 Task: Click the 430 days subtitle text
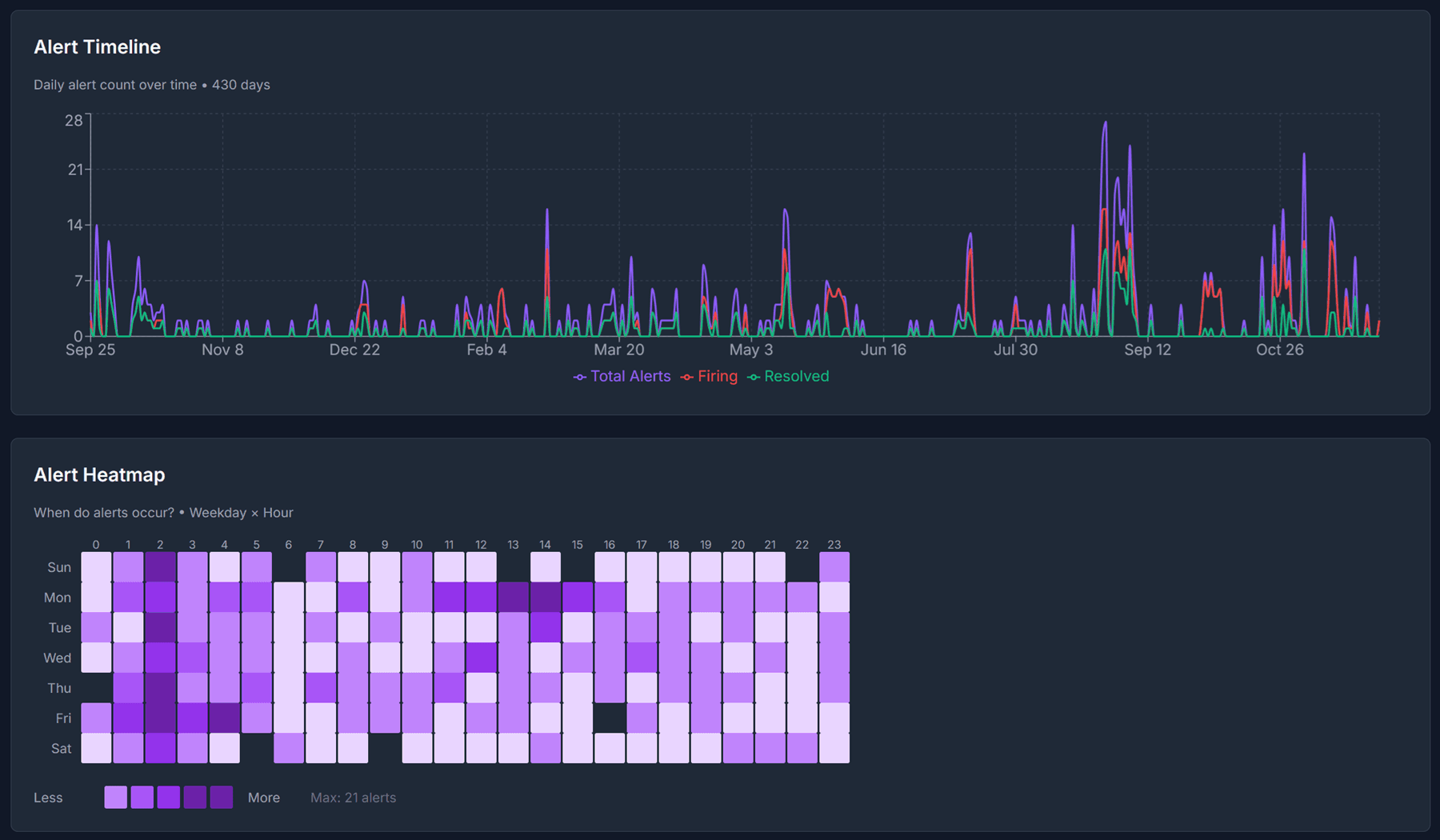coord(240,84)
